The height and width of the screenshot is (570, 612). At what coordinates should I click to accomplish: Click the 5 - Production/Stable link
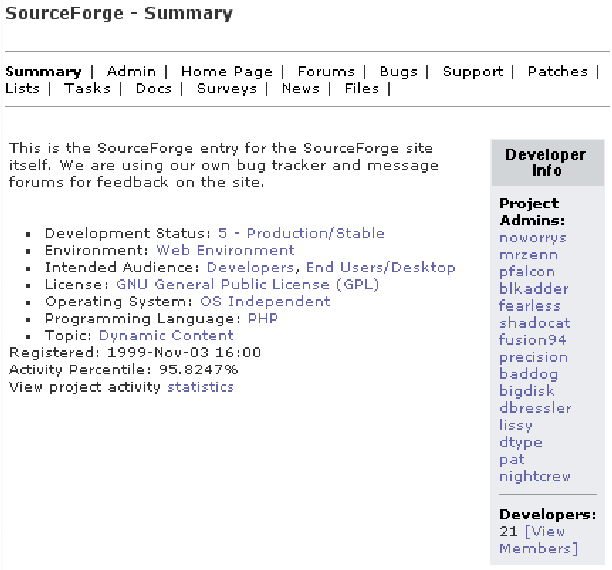[301, 233]
